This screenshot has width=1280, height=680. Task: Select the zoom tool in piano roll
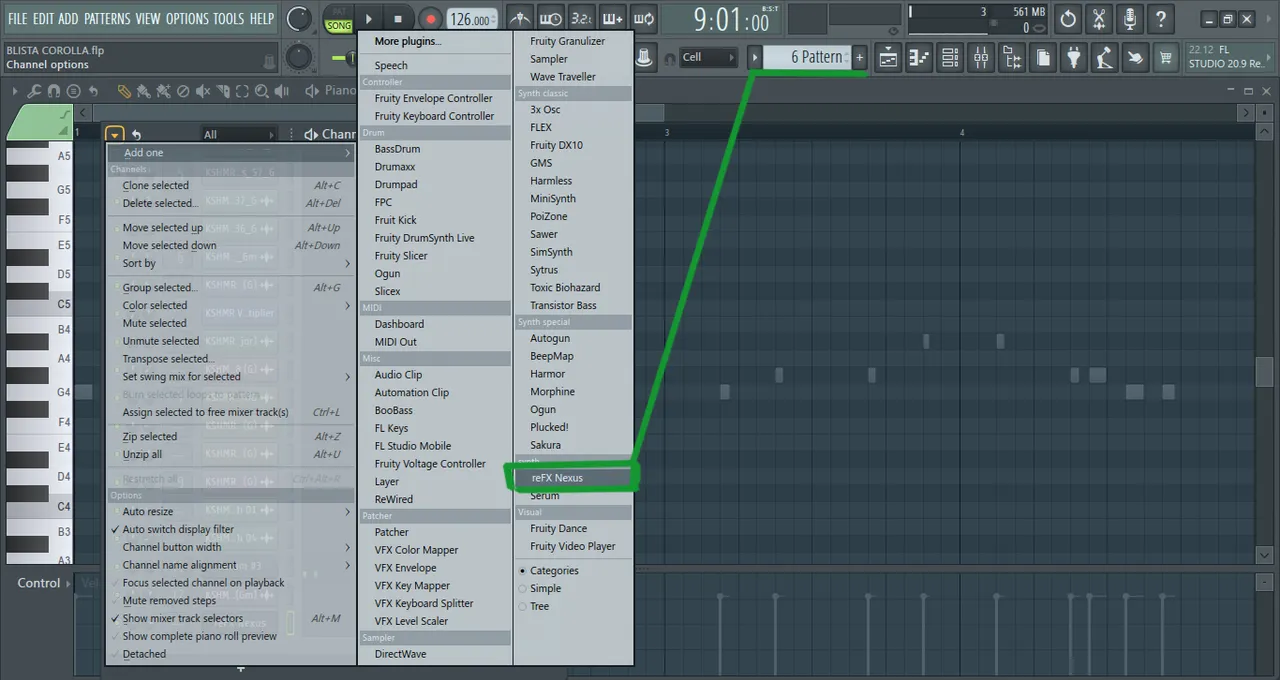[x=262, y=91]
